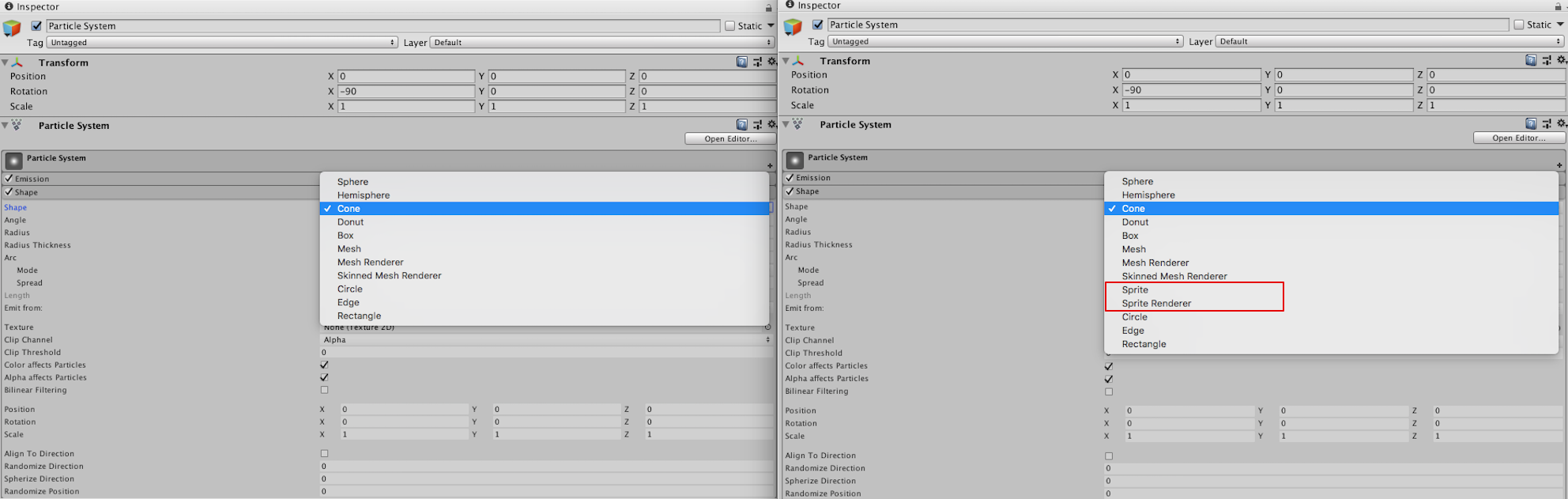
Task: Click left Inspector tab
Action: click(x=32, y=7)
